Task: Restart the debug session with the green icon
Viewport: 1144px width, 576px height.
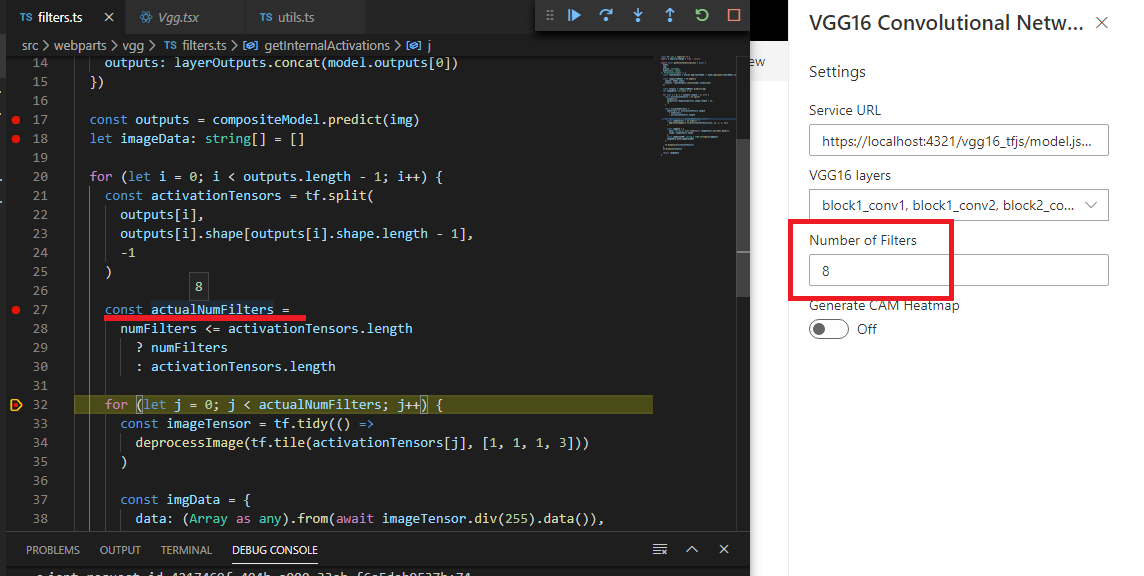Action: point(702,15)
